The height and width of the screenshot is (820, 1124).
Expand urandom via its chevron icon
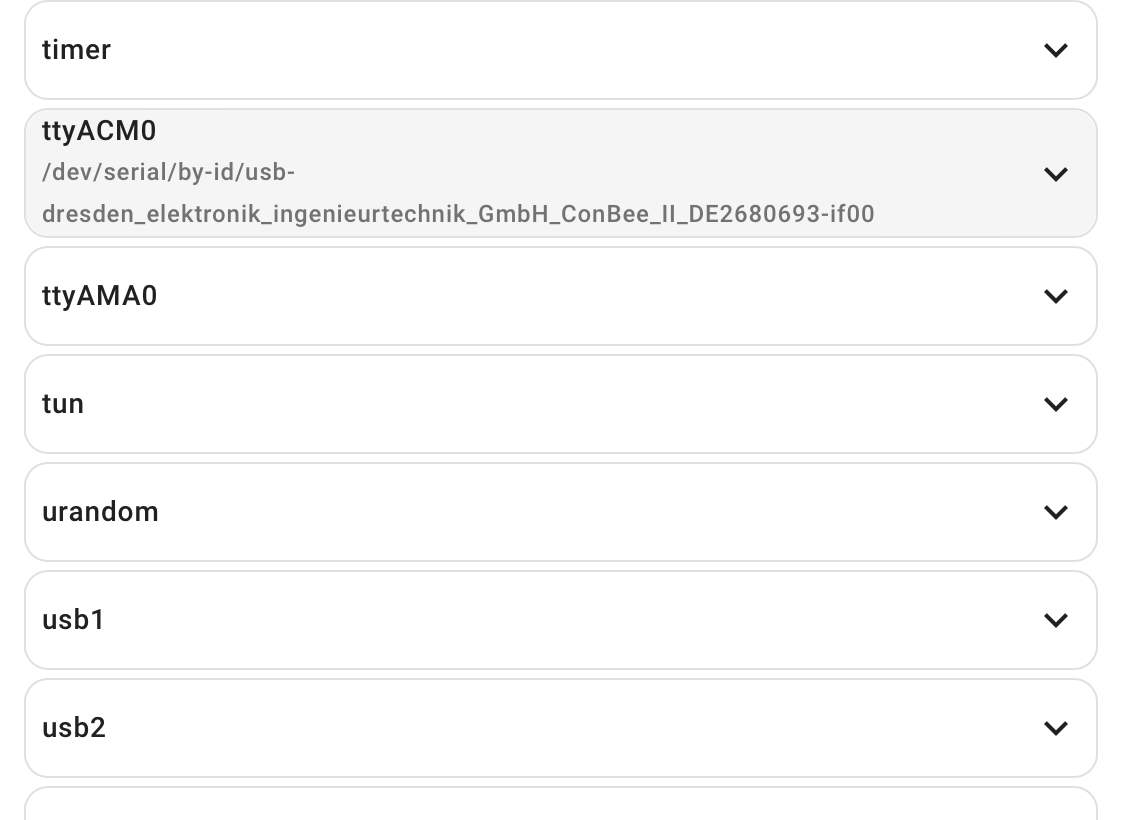(1055, 512)
